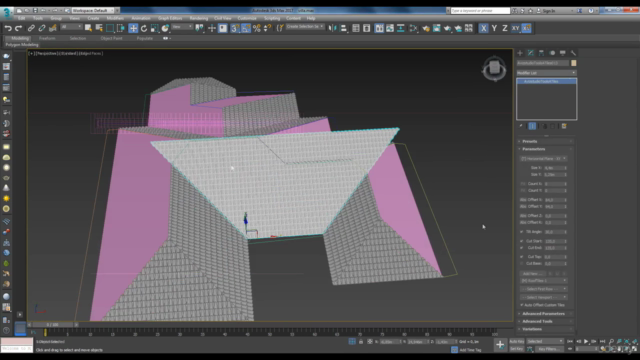
Task: Click the keyword search input field
Action: [x=480, y=11]
